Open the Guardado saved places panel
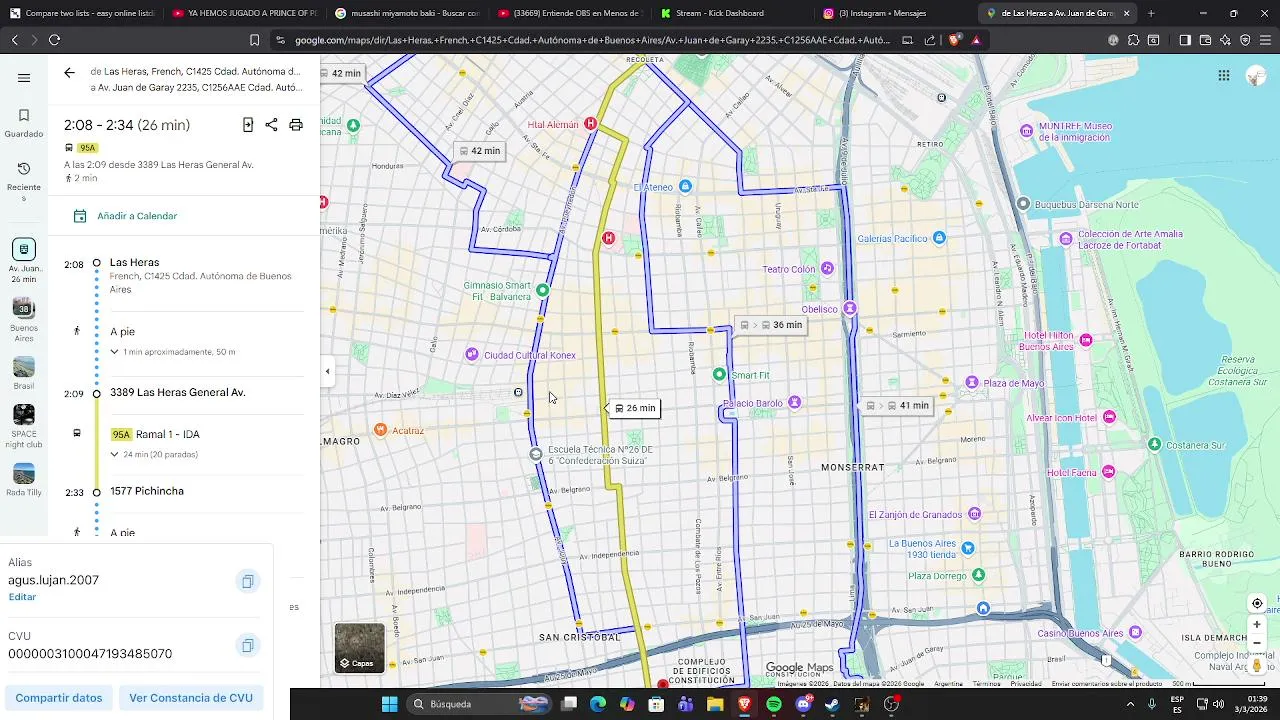The image size is (1280, 720). pyautogui.click(x=24, y=123)
